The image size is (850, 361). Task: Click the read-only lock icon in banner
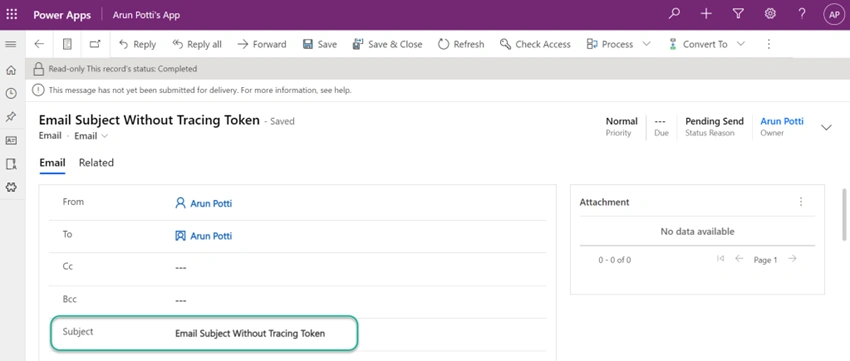(38, 69)
